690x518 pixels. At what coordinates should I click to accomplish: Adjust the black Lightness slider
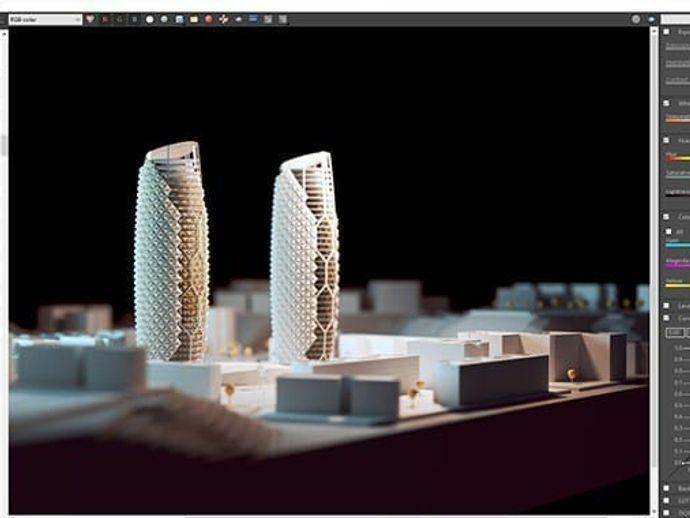[678, 196]
